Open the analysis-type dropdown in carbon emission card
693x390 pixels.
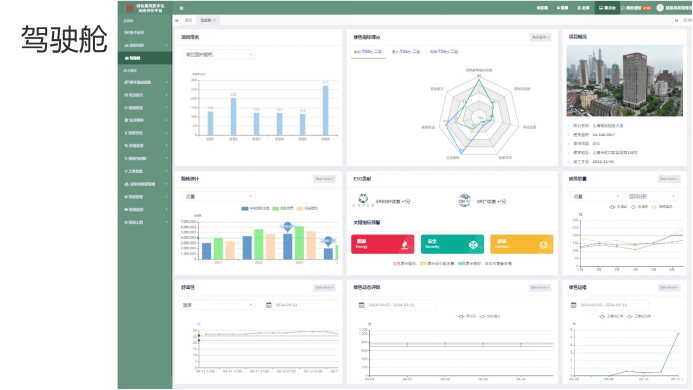click(x=652, y=196)
